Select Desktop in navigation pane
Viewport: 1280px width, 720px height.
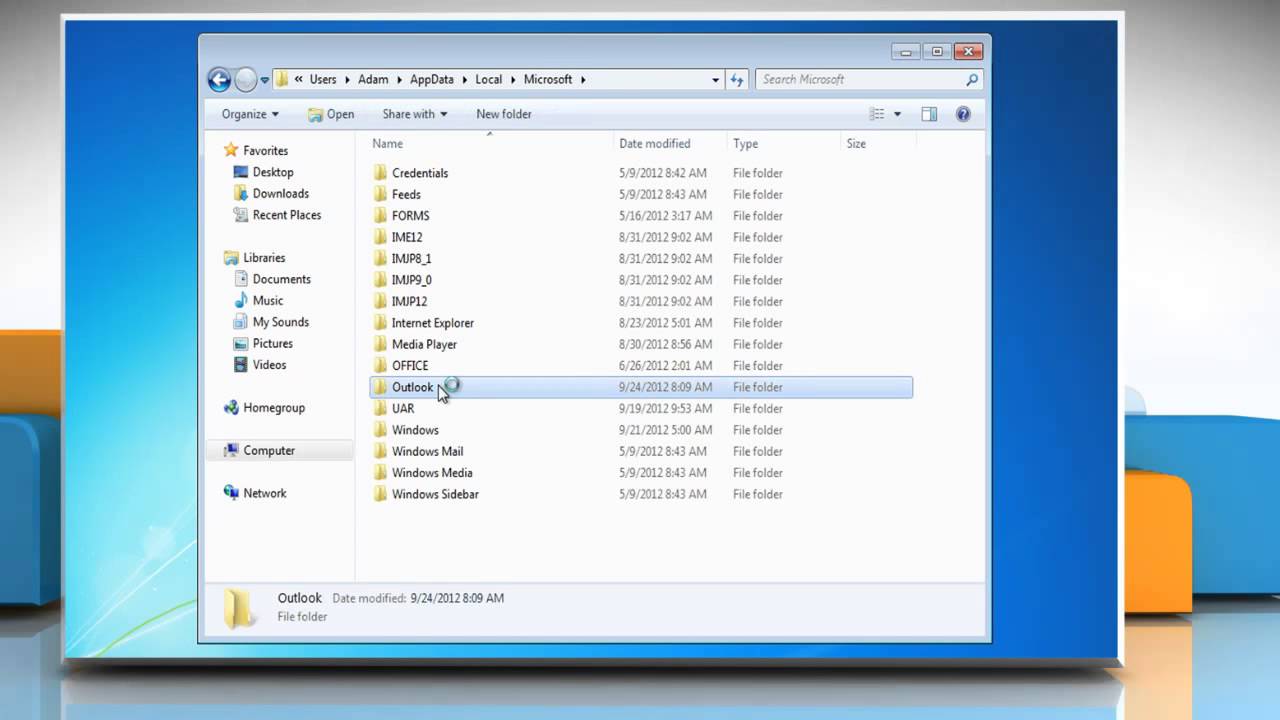[x=272, y=172]
